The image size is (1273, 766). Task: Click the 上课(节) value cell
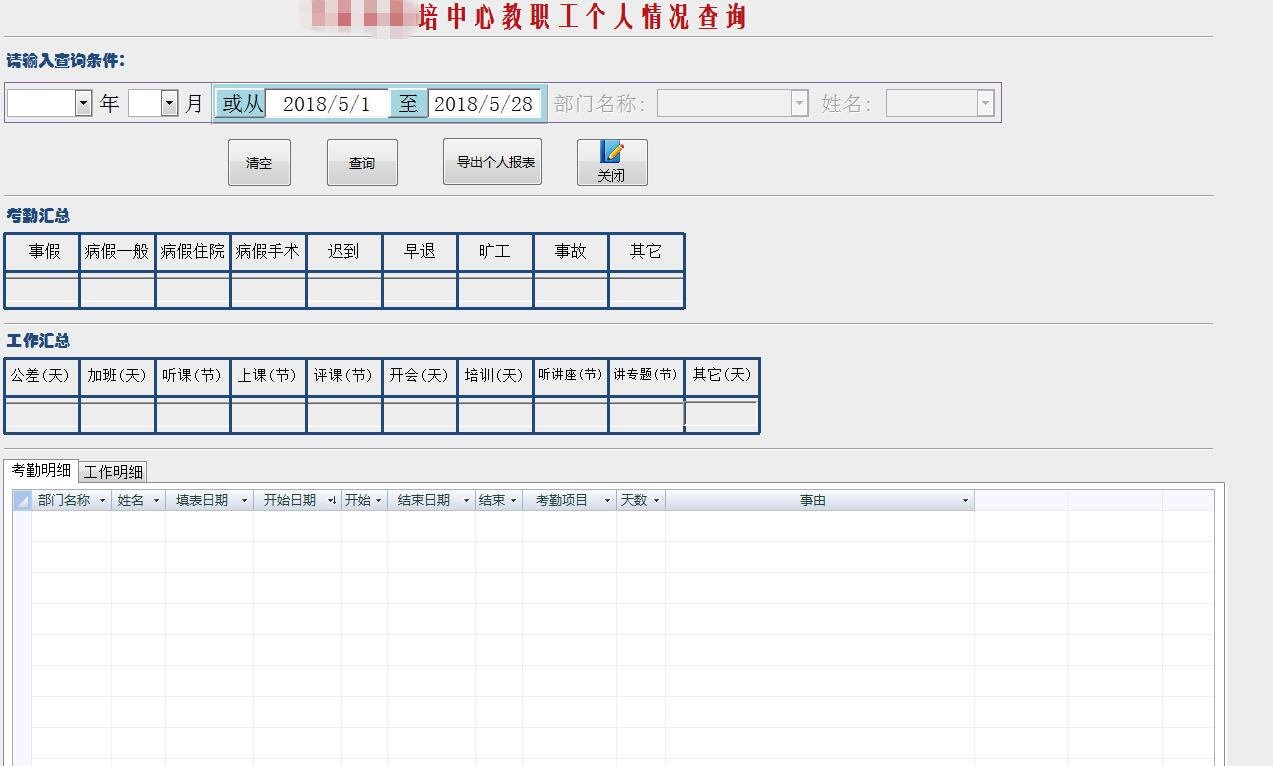[268, 415]
